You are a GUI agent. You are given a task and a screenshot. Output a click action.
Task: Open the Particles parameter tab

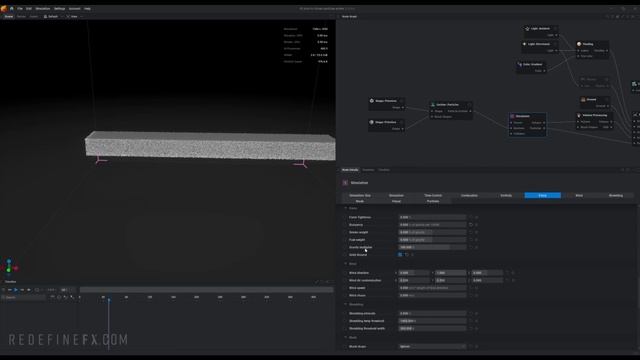point(433,201)
